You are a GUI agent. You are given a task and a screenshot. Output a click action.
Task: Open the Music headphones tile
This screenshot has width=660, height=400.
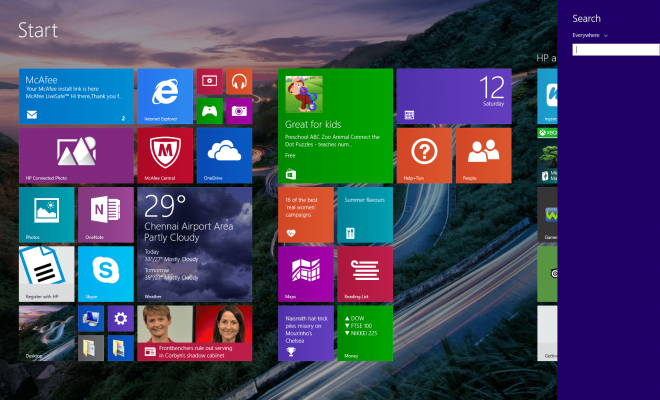tap(239, 82)
